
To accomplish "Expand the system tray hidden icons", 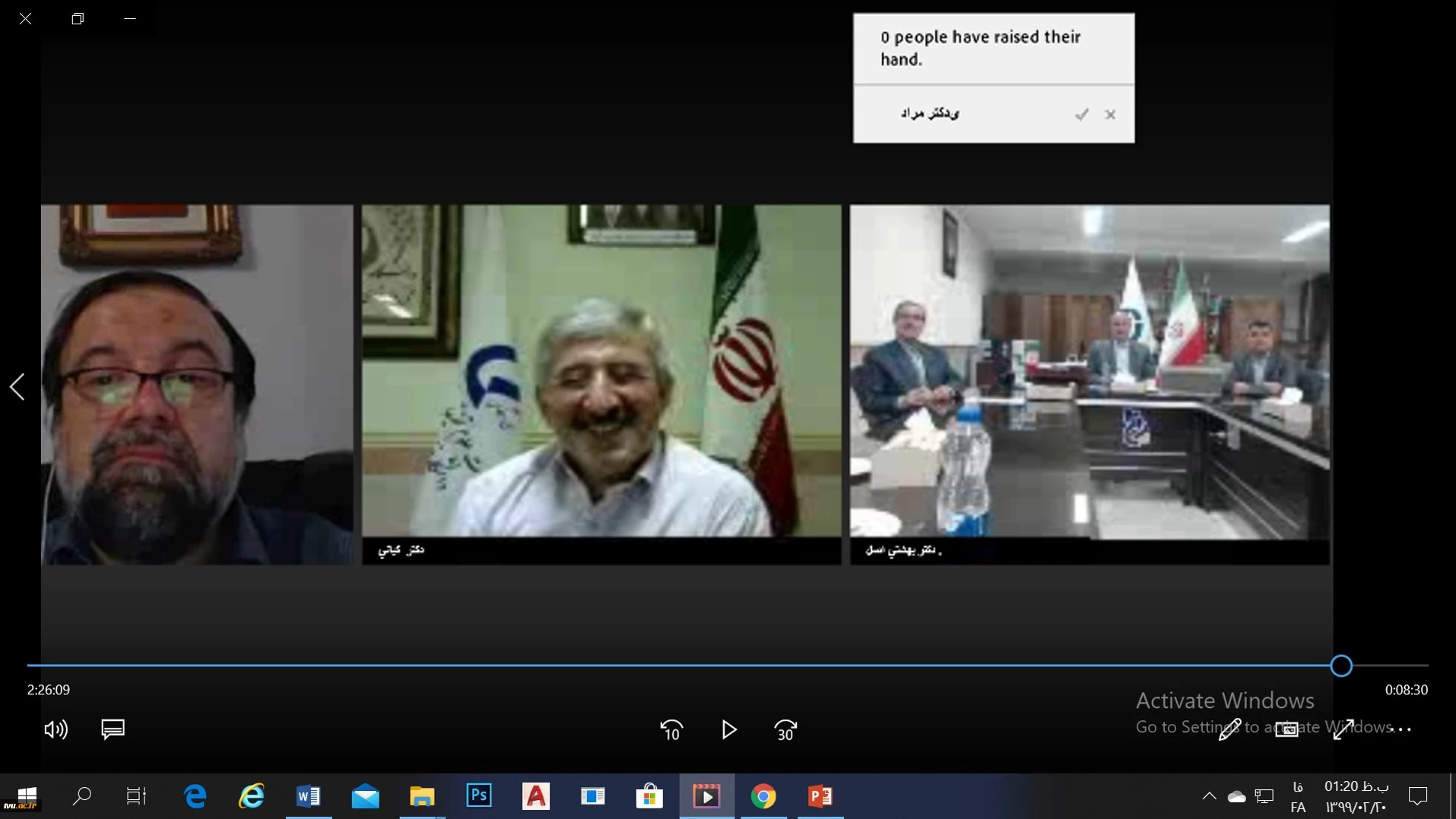I will (1208, 796).
